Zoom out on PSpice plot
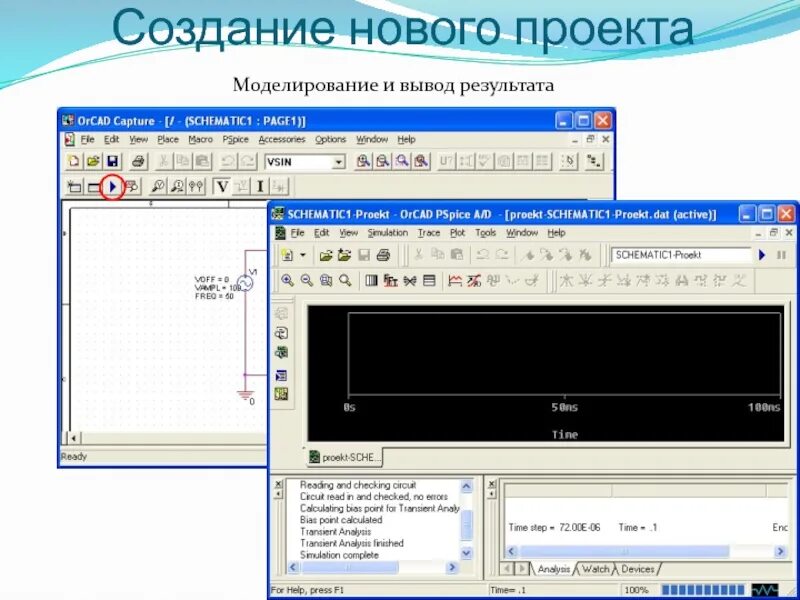This screenshot has width=800, height=600. coord(307,280)
